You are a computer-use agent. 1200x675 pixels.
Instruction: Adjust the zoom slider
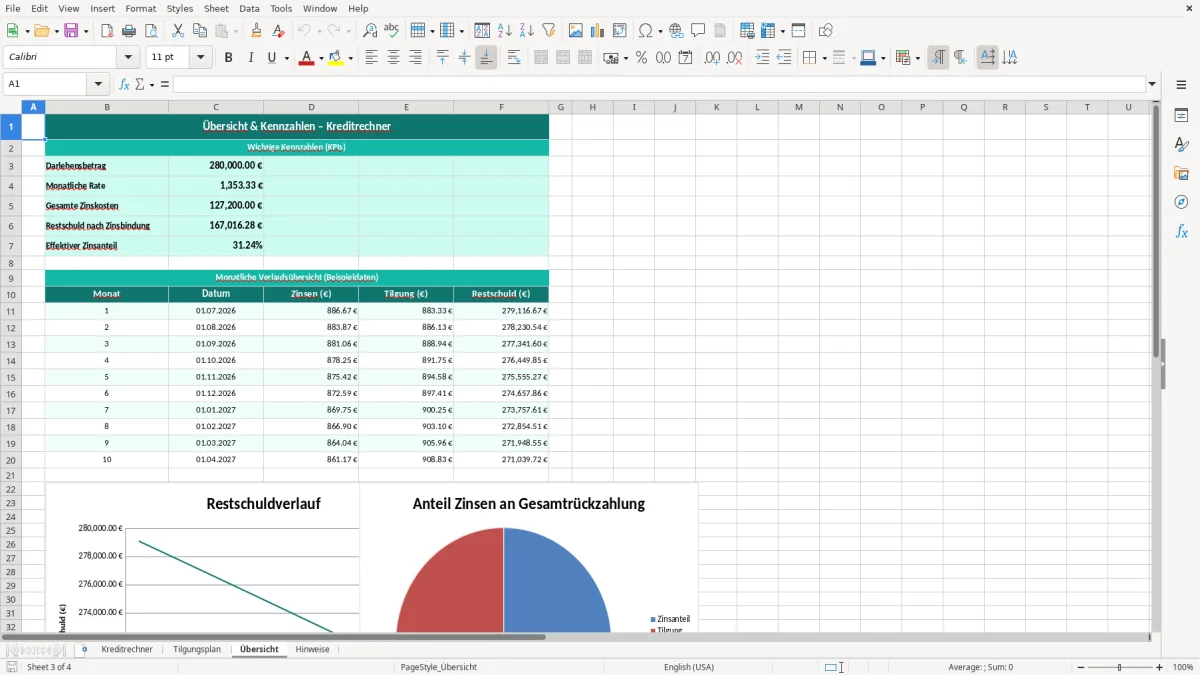pos(1120,667)
